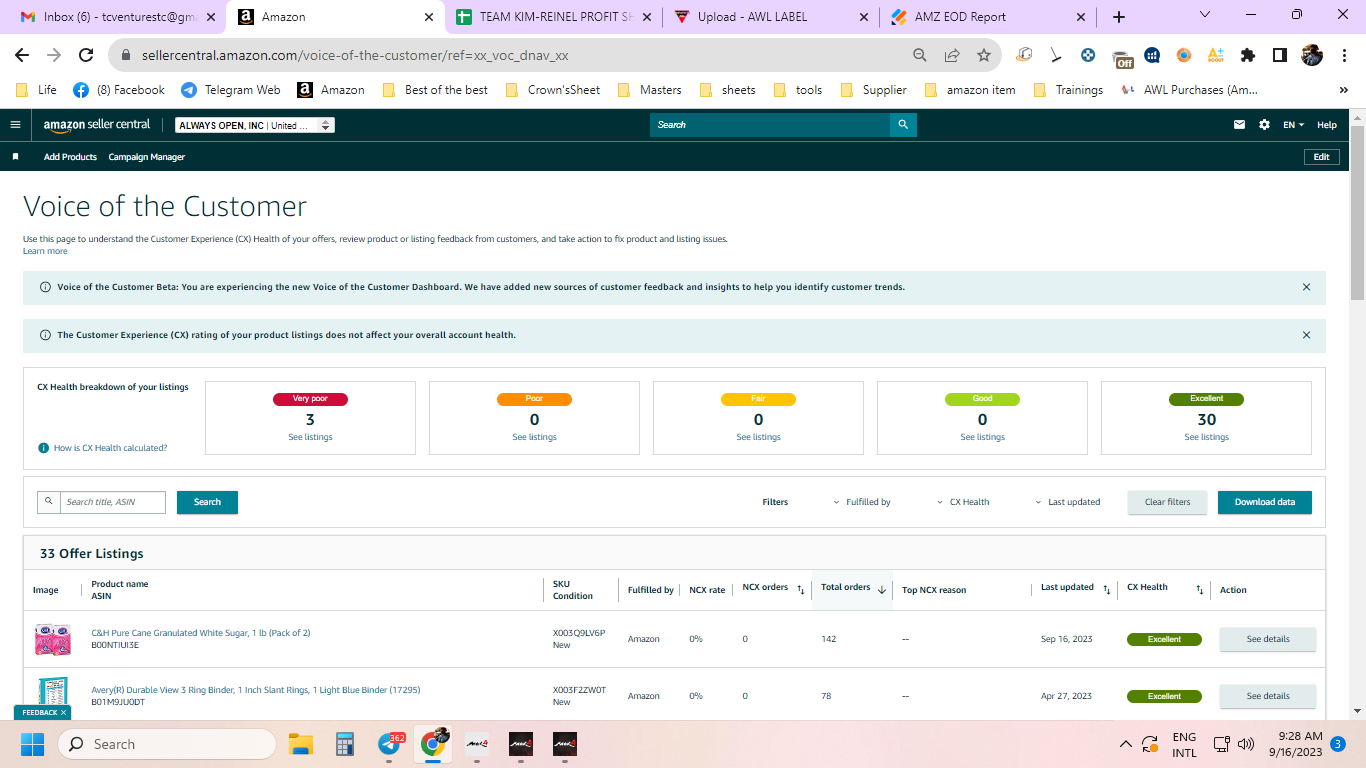This screenshot has width=1366, height=768.
Task: Click the teal Search button beside ASIN field
Action: [207, 502]
